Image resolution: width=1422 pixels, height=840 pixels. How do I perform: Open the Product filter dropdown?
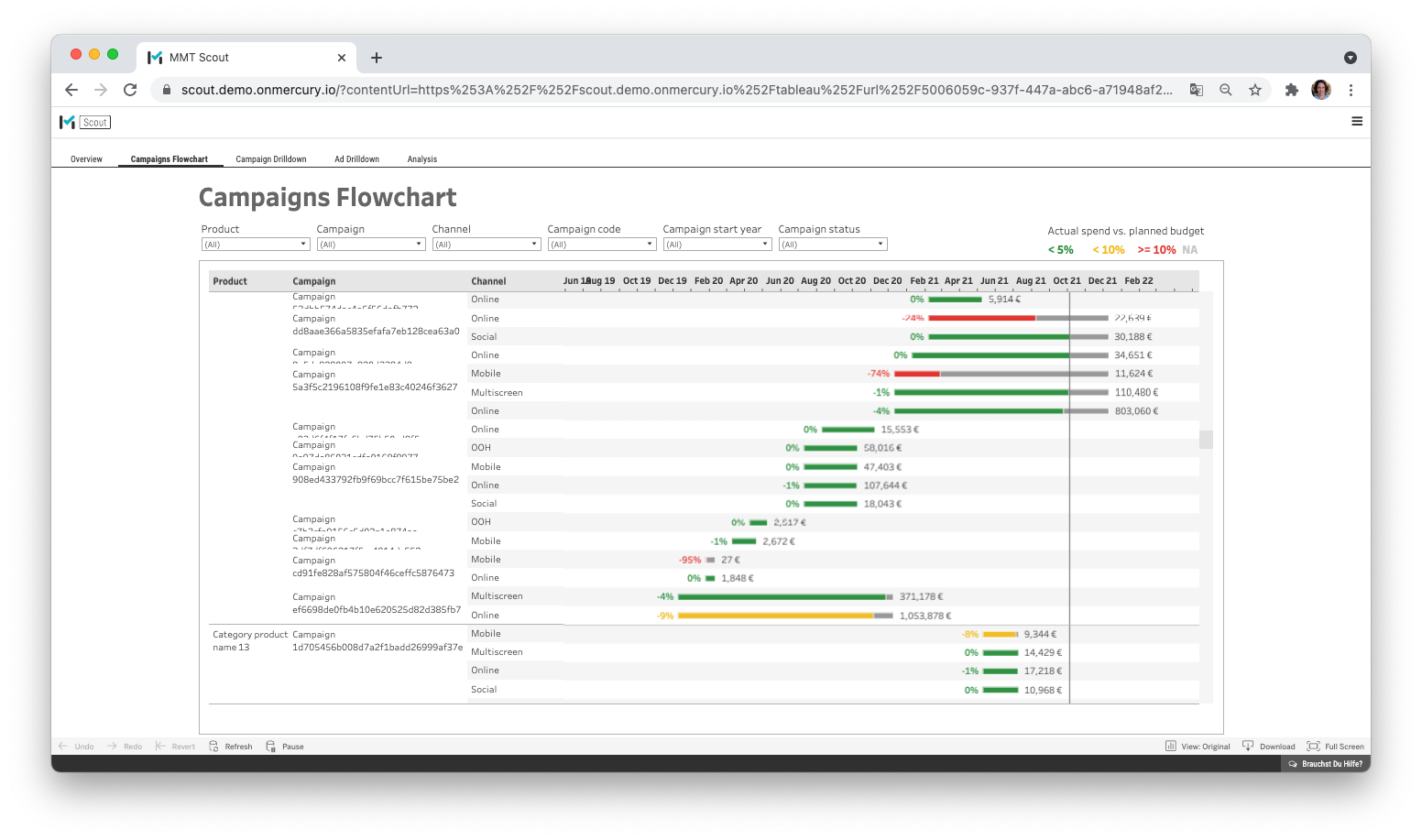255,244
